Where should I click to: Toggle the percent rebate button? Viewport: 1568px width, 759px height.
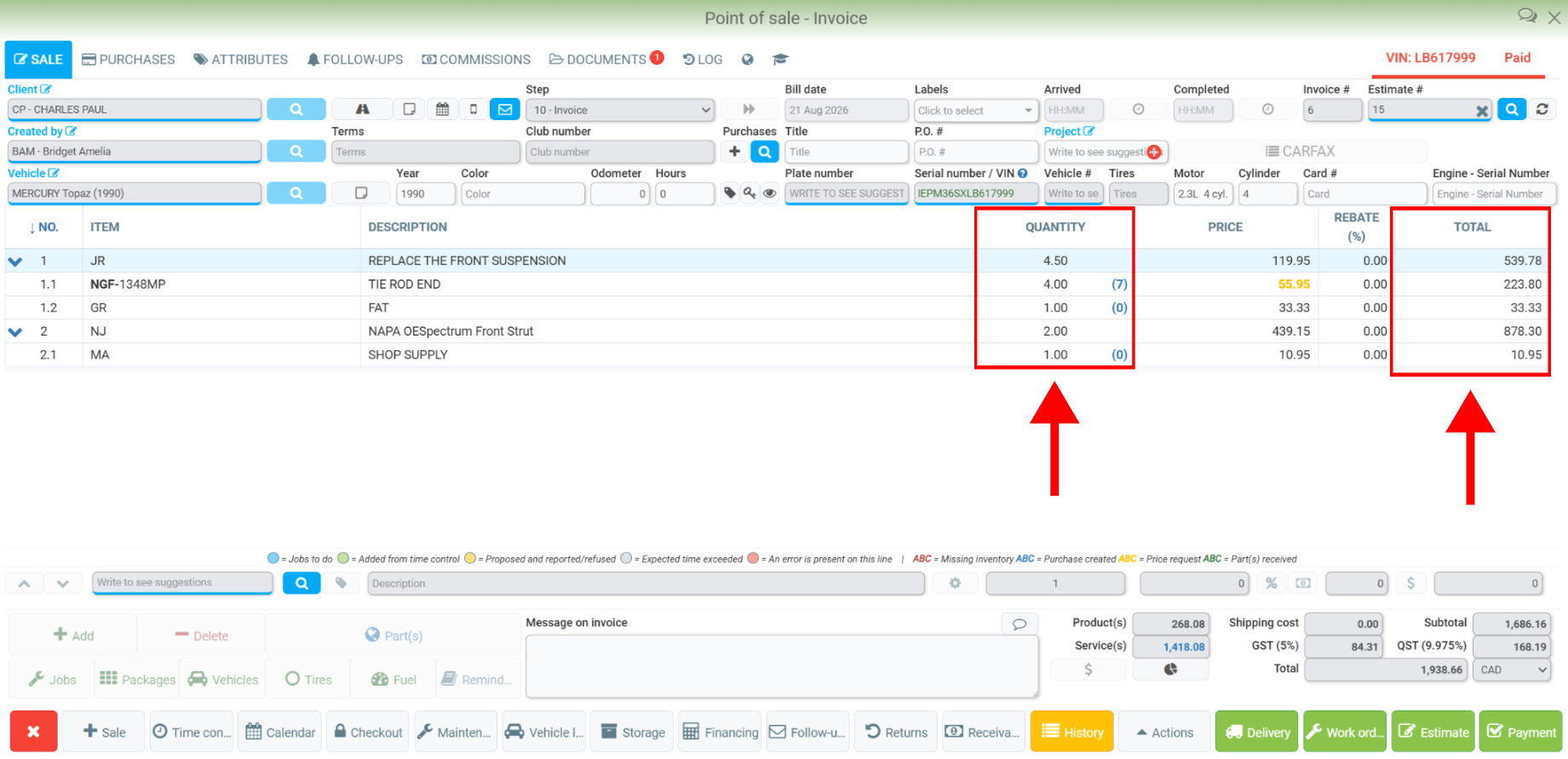click(x=1271, y=584)
